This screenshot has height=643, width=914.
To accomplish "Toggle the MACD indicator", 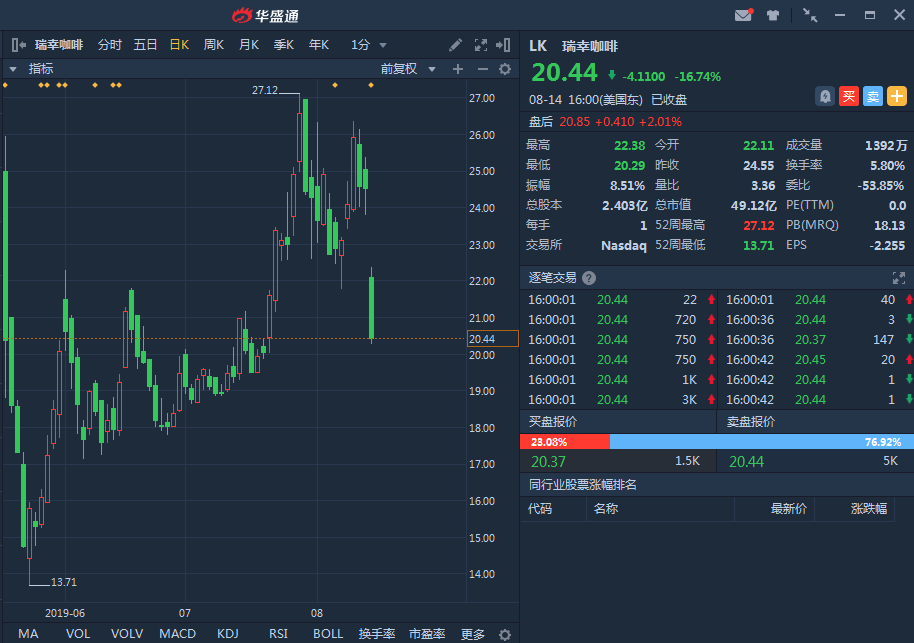I will 177,634.
